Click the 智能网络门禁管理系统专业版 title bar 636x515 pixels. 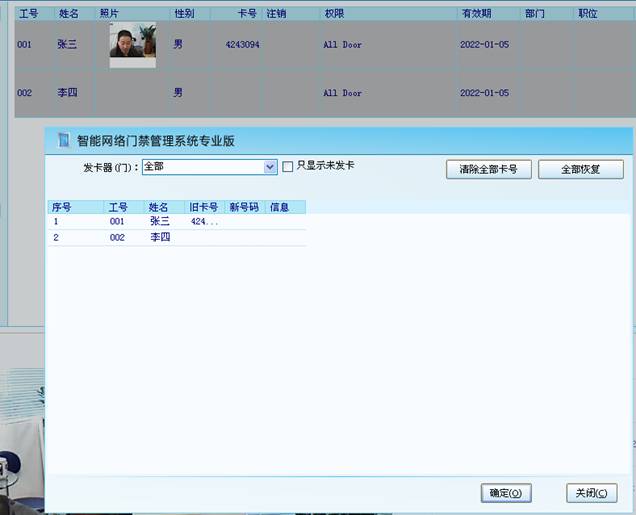pos(339,141)
